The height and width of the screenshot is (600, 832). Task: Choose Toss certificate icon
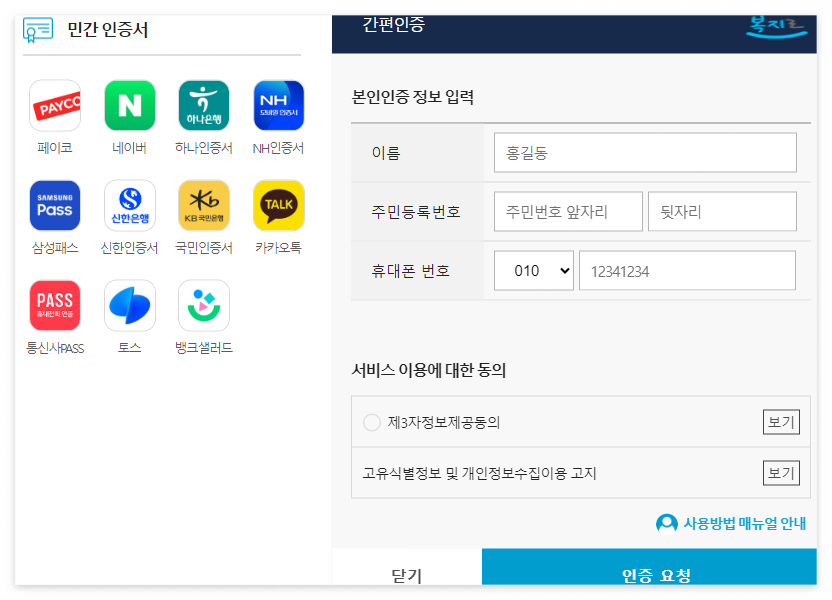point(129,305)
